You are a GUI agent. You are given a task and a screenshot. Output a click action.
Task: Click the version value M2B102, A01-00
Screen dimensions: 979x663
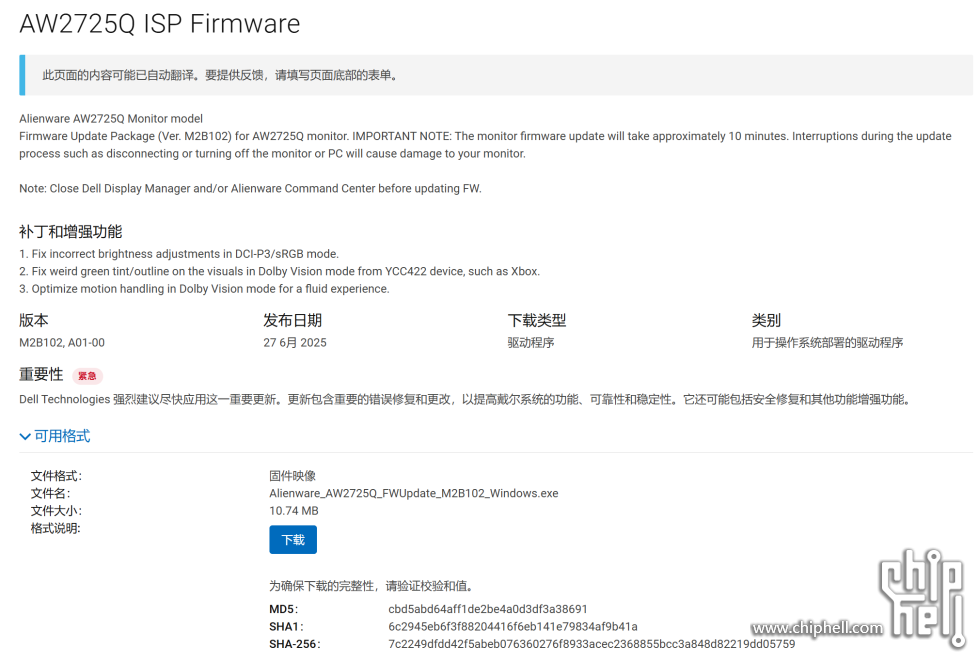click(62, 343)
